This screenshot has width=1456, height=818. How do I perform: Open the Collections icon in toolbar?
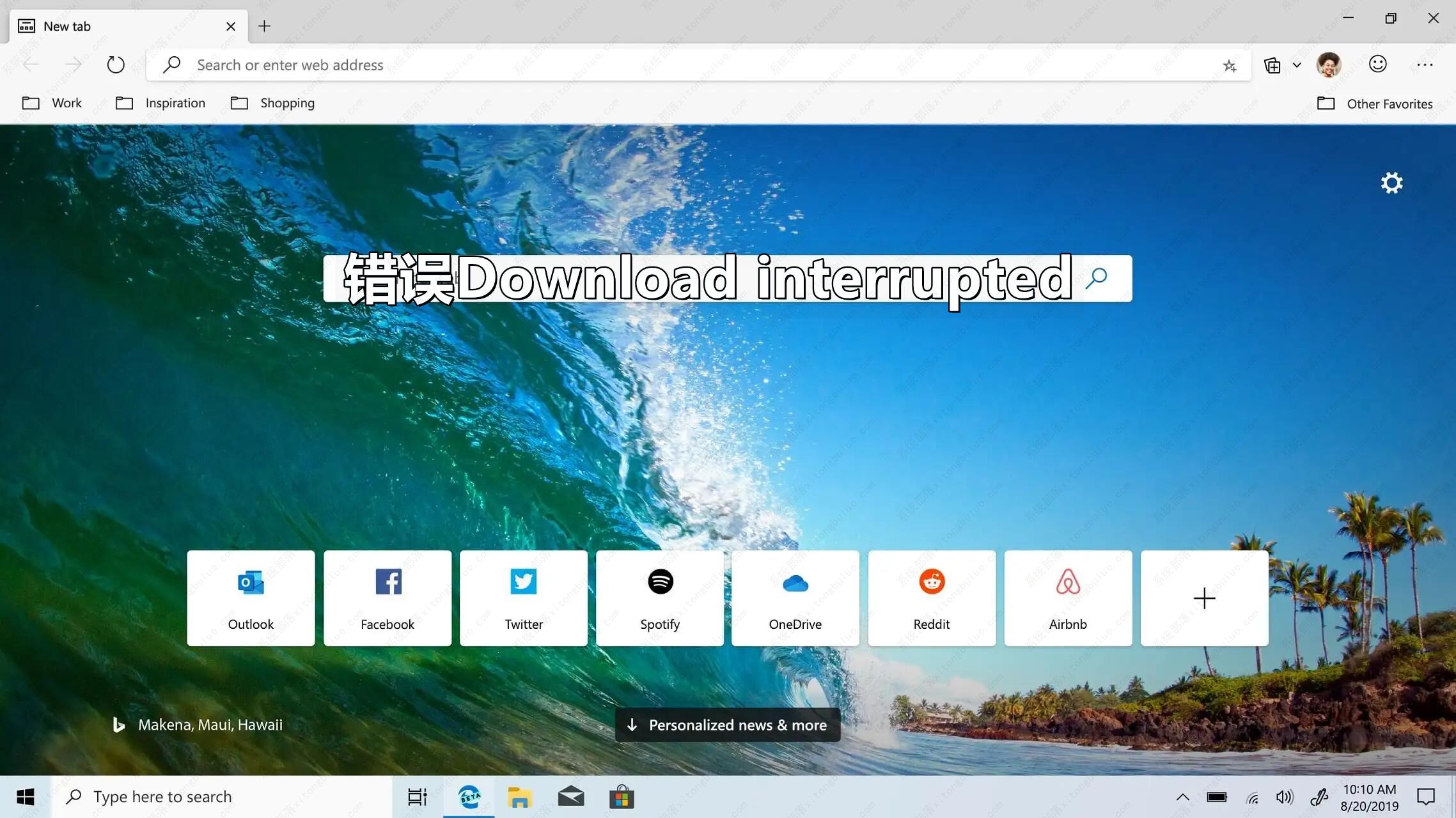point(1272,65)
